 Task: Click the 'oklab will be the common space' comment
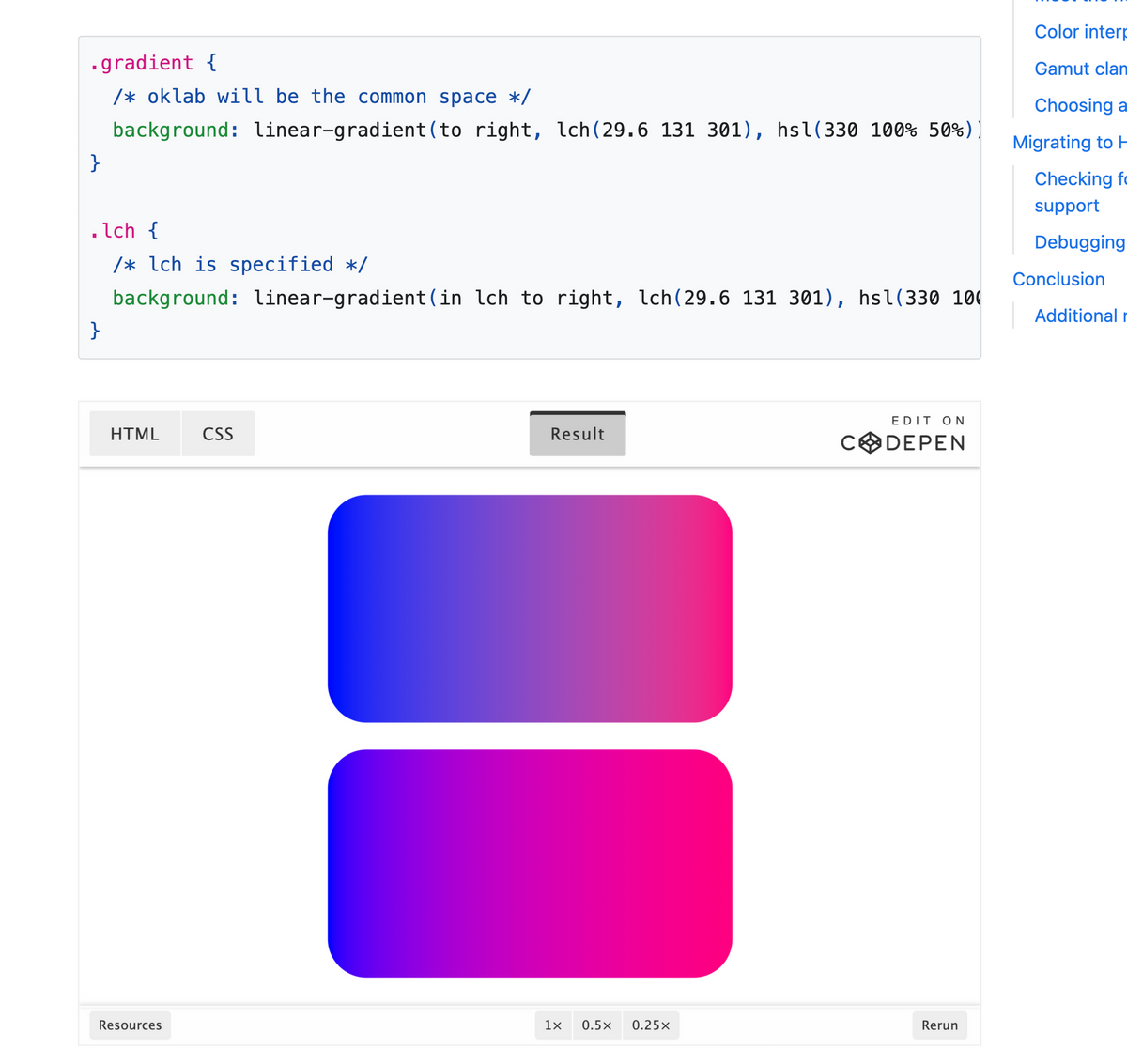[x=322, y=97]
